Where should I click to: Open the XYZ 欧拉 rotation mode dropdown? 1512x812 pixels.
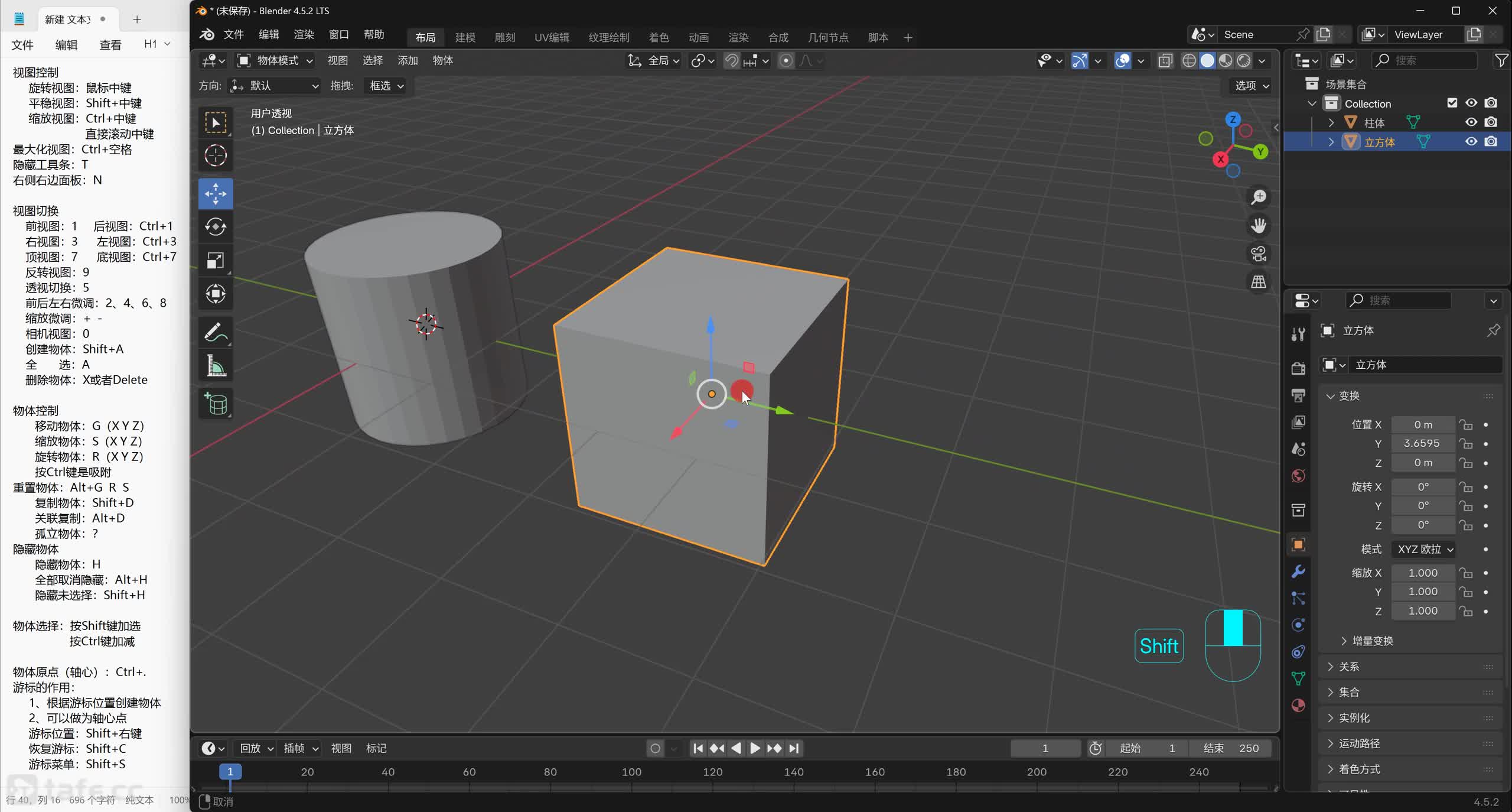pos(1424,549)
